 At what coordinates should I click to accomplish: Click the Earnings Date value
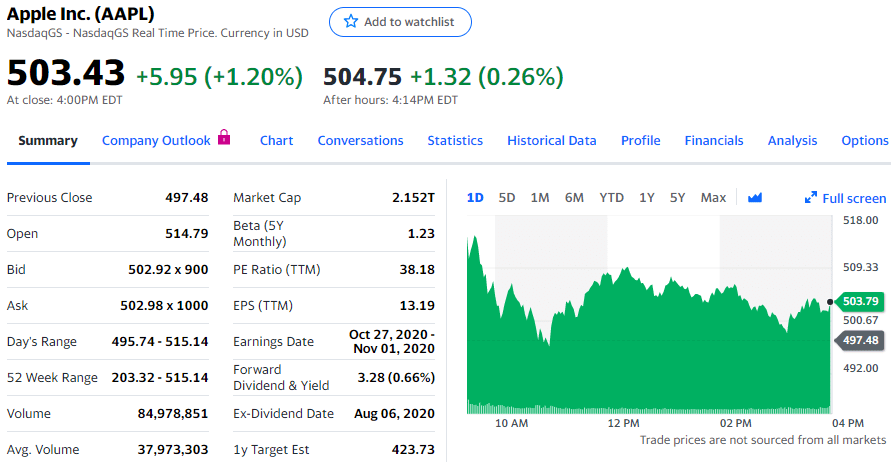(x=392, y=342)
